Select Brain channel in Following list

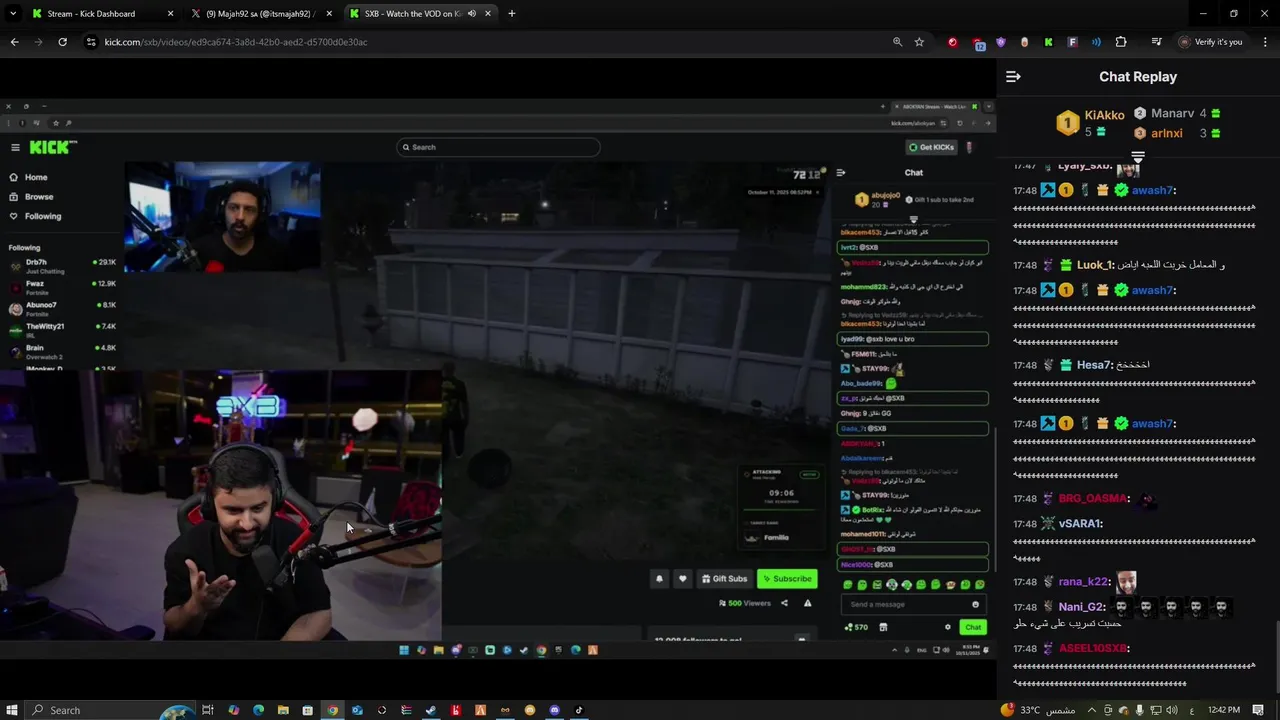pyautogui.click(x=62, y=351)
